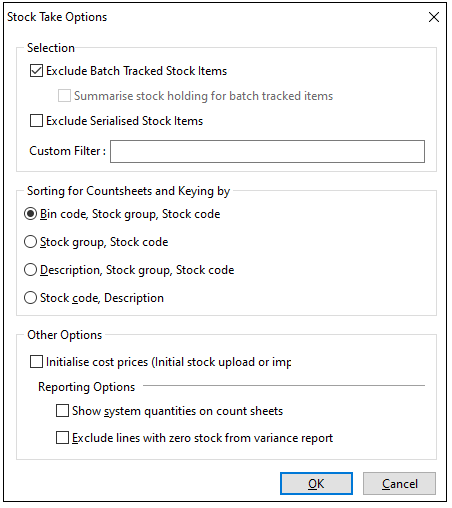The image size is (452, 508).
Task: Click the Custom Filter label
Action: (x=68, y=151)
